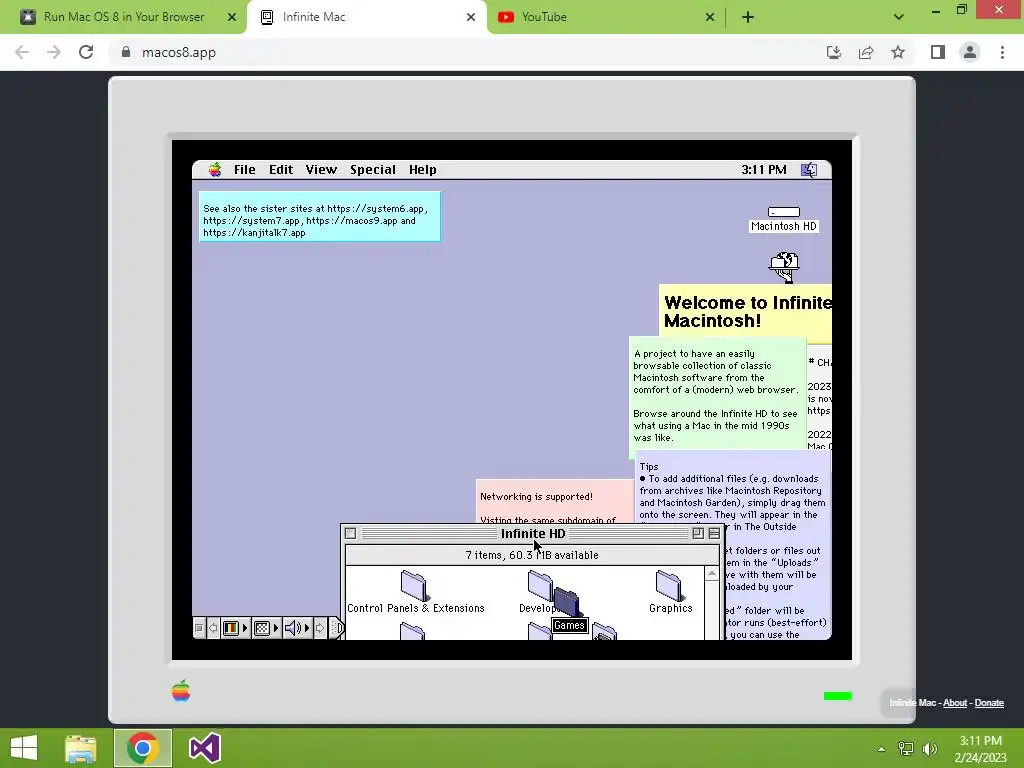Click the control strip left scroll arrow
The image size is (1024, 768).
click(213, 628)
